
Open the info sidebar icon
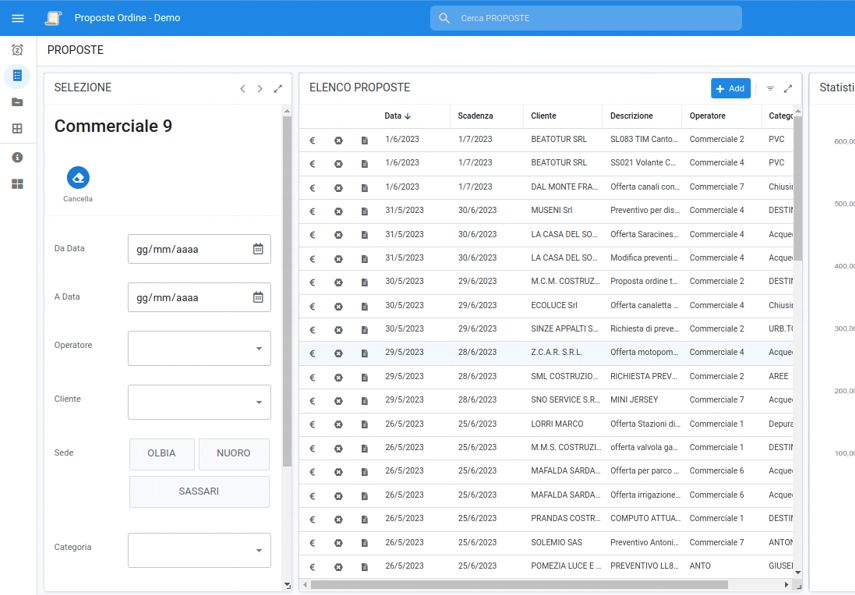tap(17, 158)
